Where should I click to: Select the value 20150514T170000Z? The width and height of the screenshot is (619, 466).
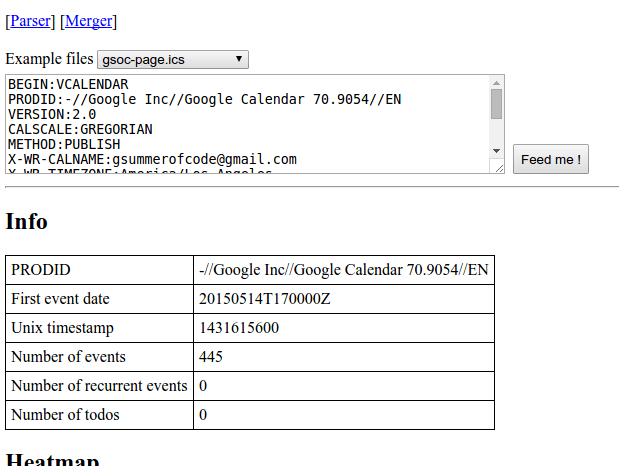click(x=264, y=299)
